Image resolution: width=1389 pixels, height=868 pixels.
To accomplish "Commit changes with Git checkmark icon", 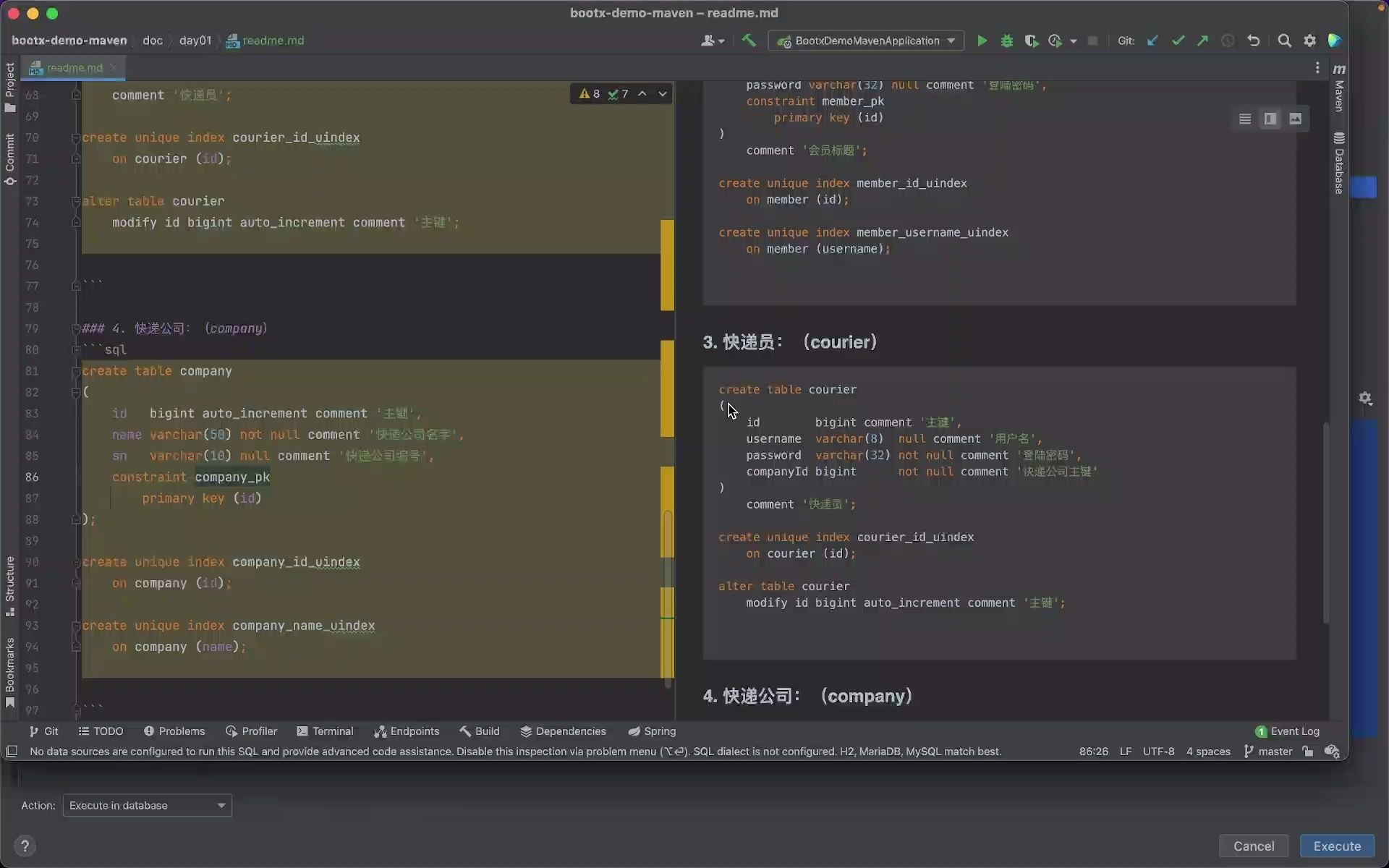I will click(x=1178, y=41).
